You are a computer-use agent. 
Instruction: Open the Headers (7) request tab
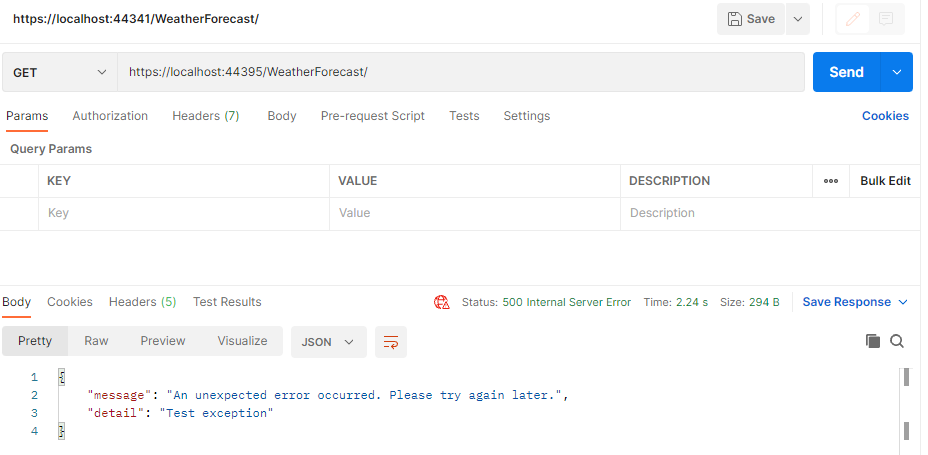click(x=206, y=116)
